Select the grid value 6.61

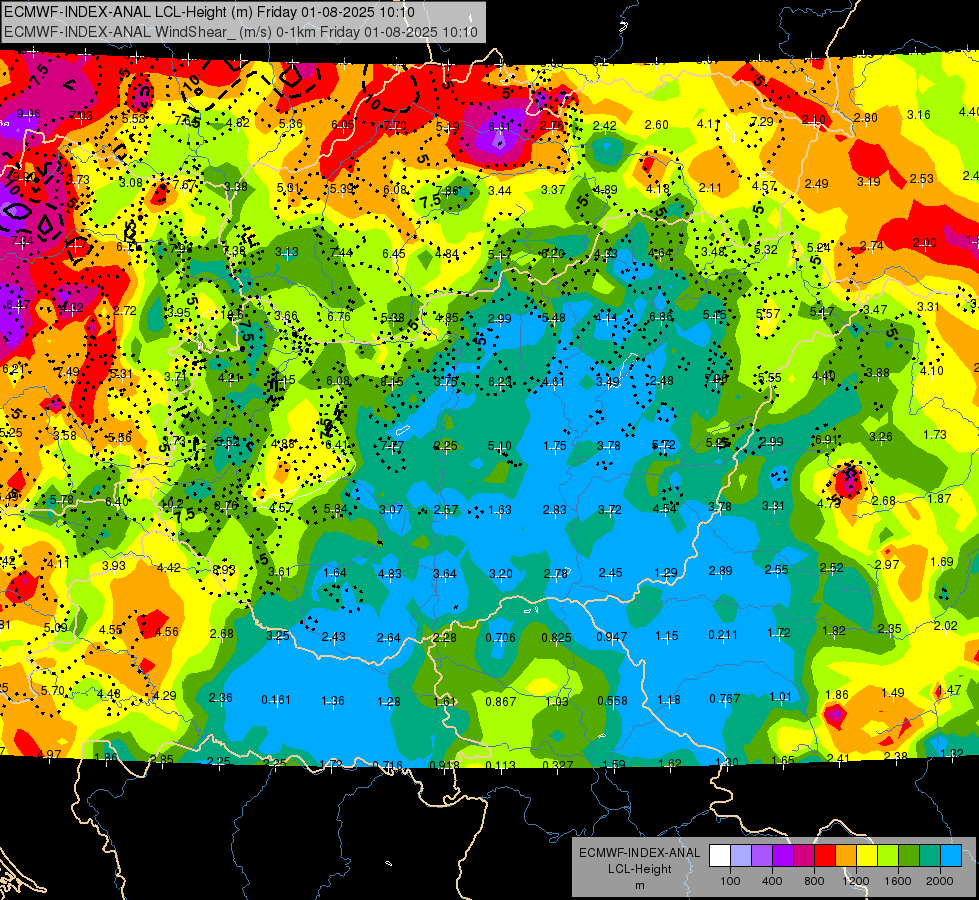pyautogui.click(x=499, y=127)
